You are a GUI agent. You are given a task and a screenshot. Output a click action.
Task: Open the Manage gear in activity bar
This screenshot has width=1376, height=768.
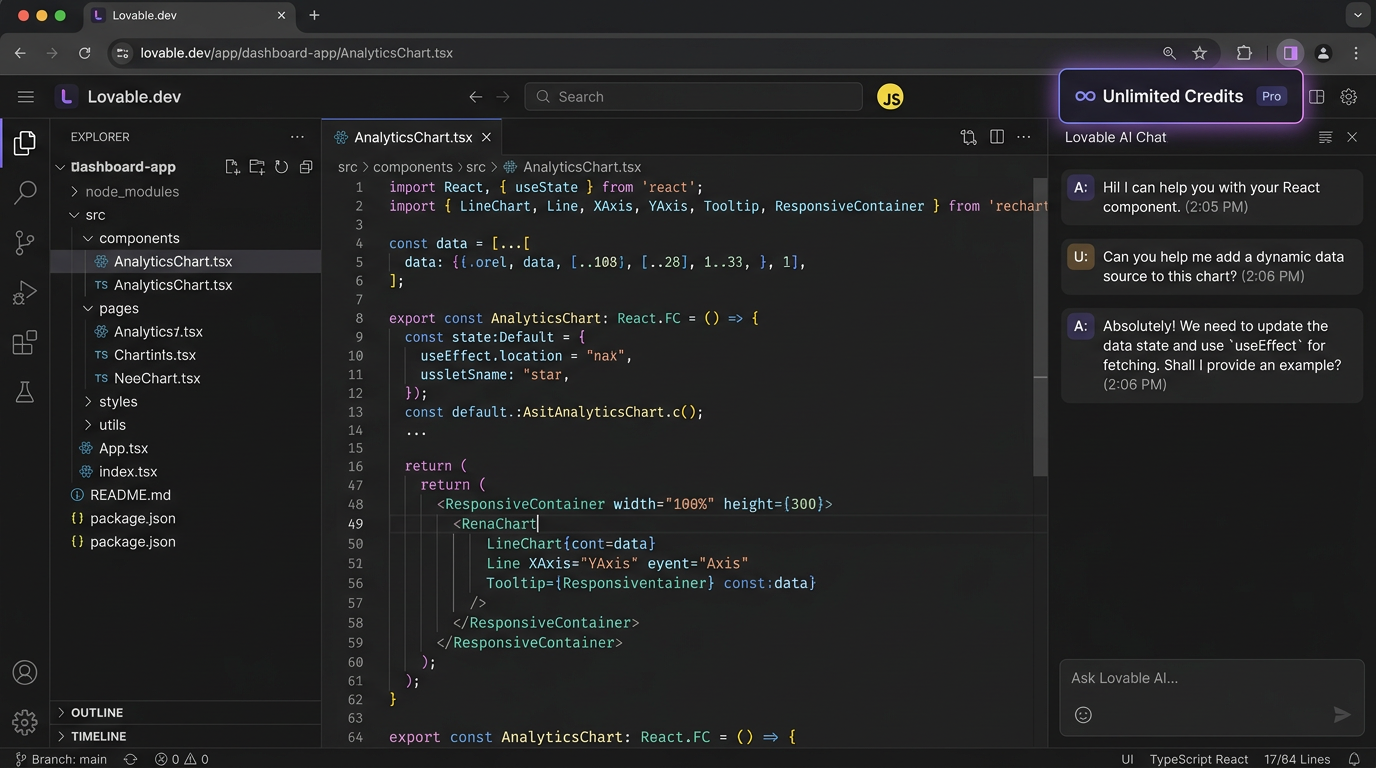[25, 721]
